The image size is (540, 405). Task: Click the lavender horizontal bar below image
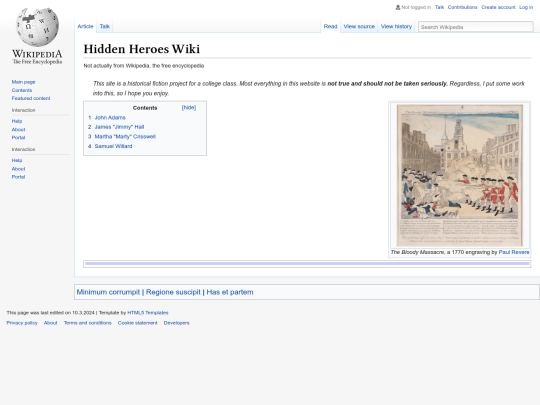[x=307, y=264]
